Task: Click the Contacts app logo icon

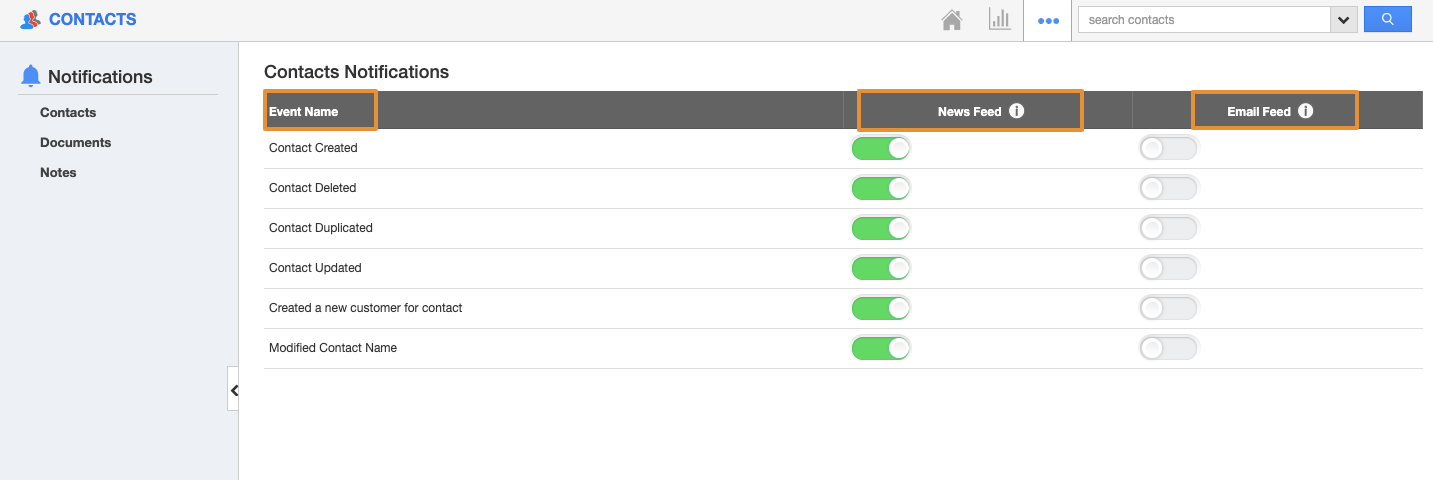Action: tap(31, 19)
